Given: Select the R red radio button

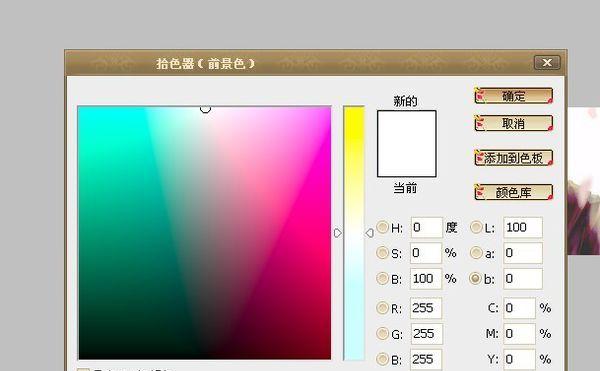Looking at the screenshot, I should coord(382,308).
